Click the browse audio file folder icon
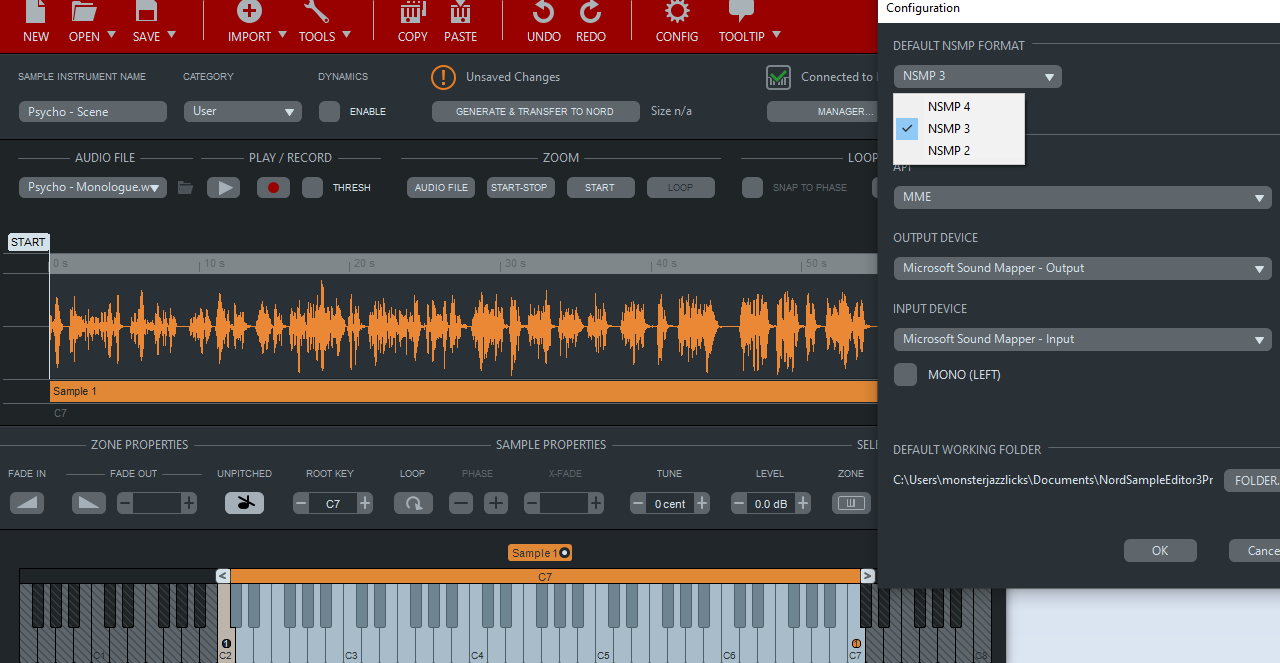This screenshot has height=663, width=1280. click(185, 187)
